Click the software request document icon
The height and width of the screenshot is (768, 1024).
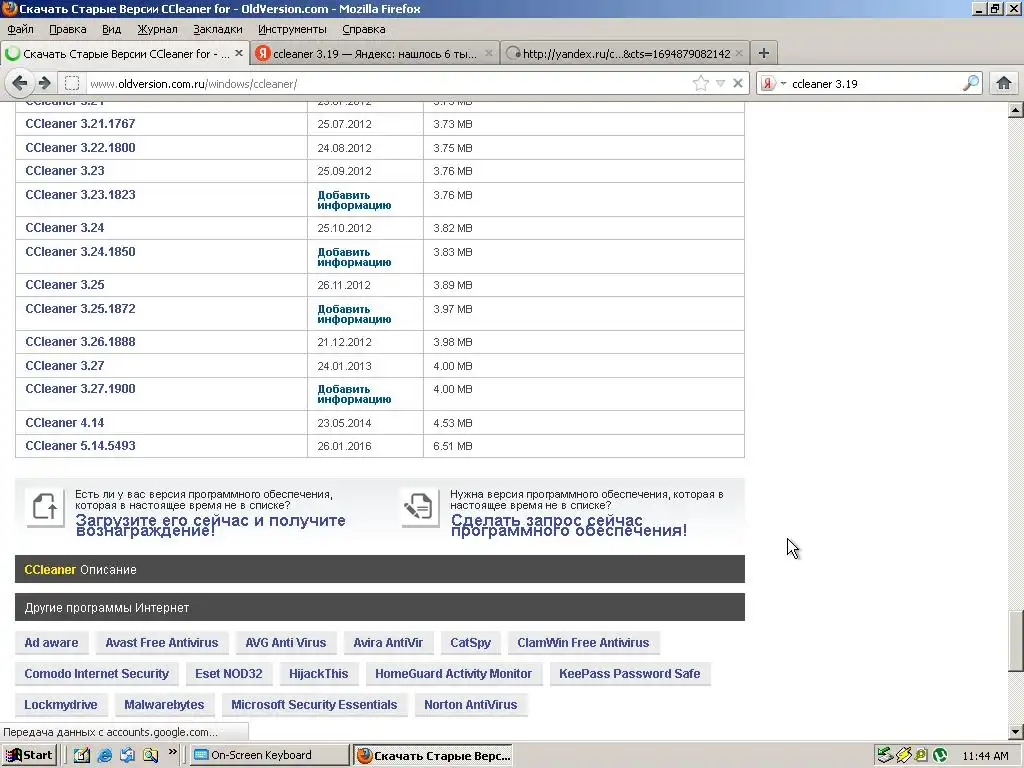[419, 507]
